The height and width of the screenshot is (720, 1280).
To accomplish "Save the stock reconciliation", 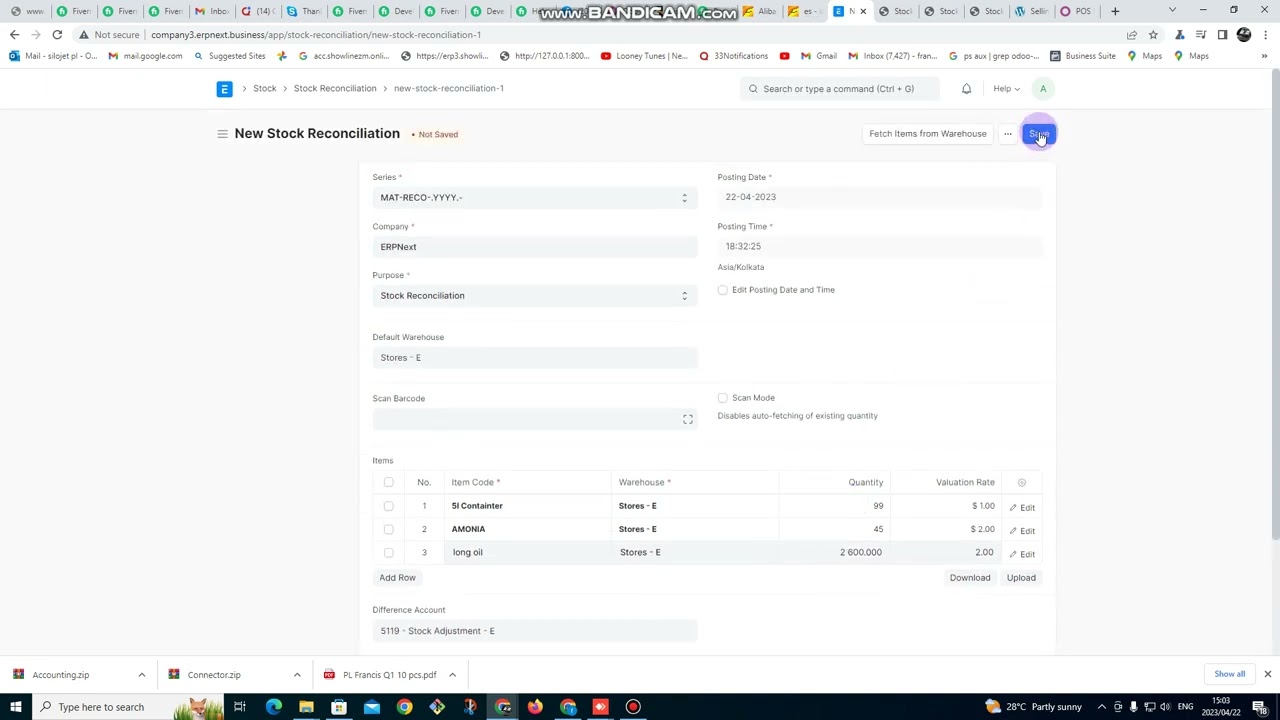I will [1039, 134].
